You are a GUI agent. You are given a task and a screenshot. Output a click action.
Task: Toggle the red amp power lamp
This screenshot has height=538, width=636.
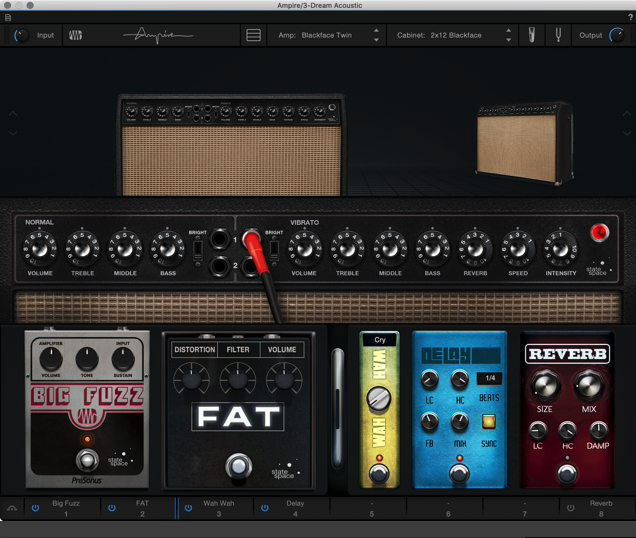pos(599,232)
